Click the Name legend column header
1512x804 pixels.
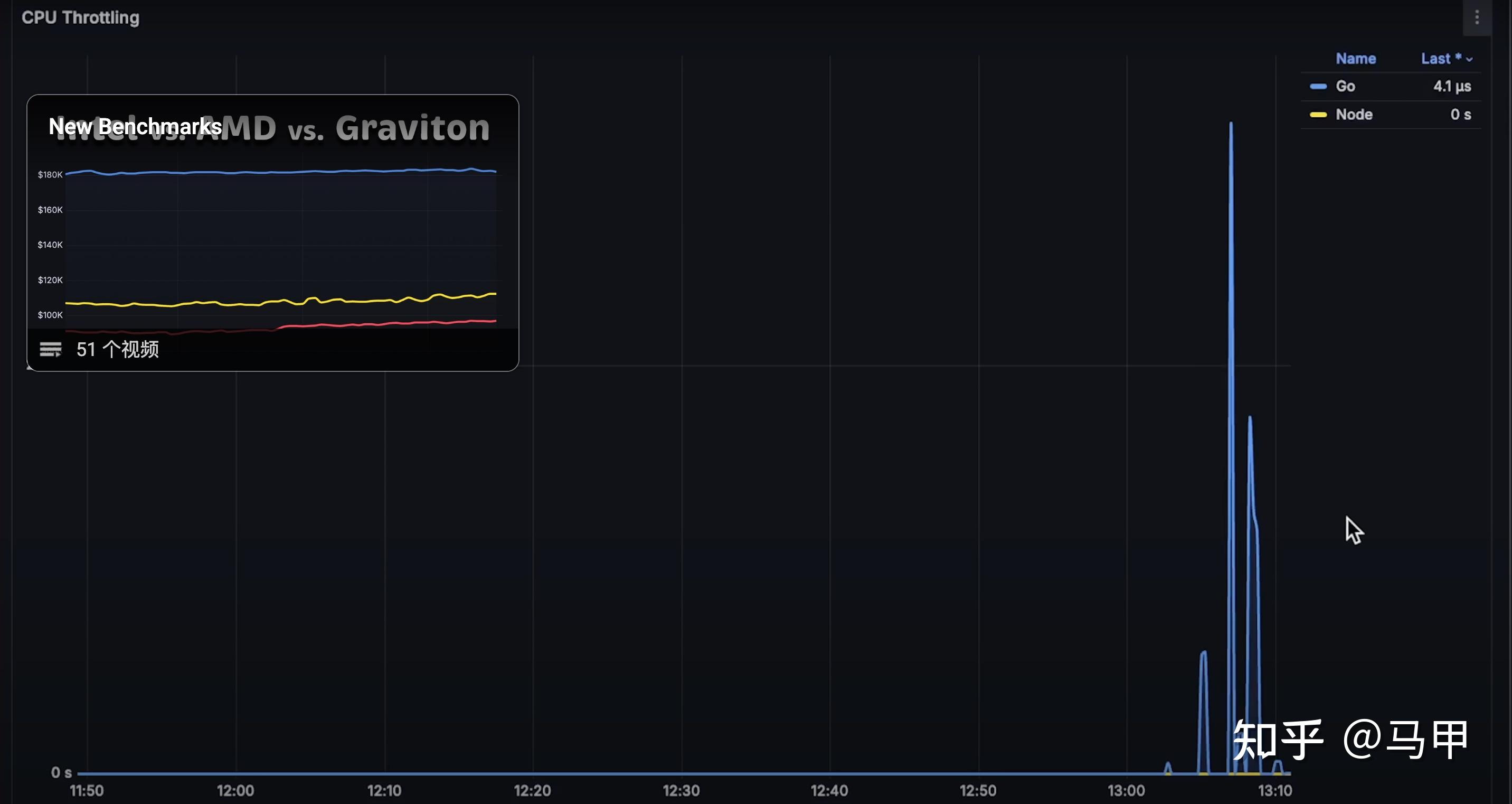tap(1355, 59)
